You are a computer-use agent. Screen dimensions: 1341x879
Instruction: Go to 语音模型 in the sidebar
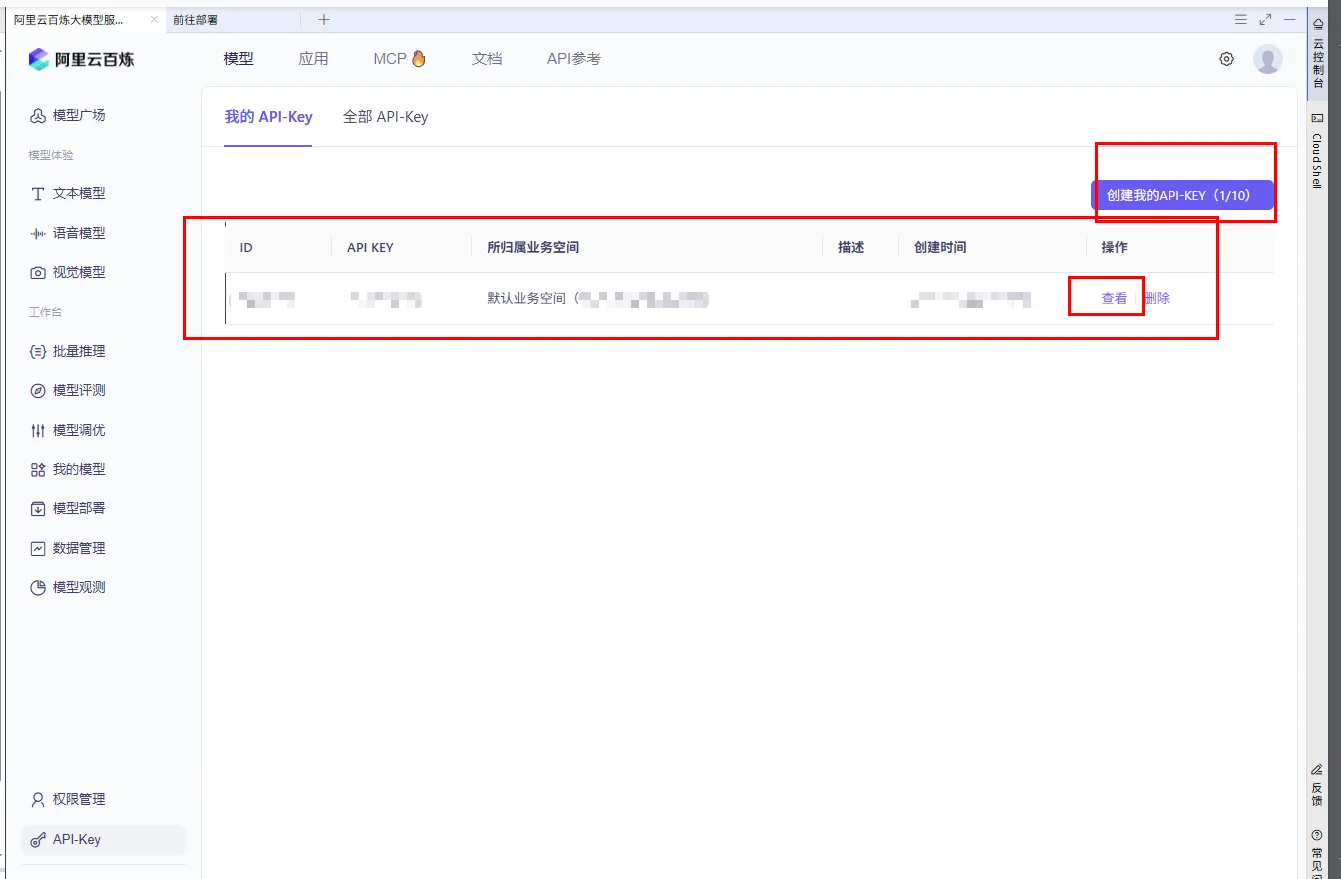(68, 233)
